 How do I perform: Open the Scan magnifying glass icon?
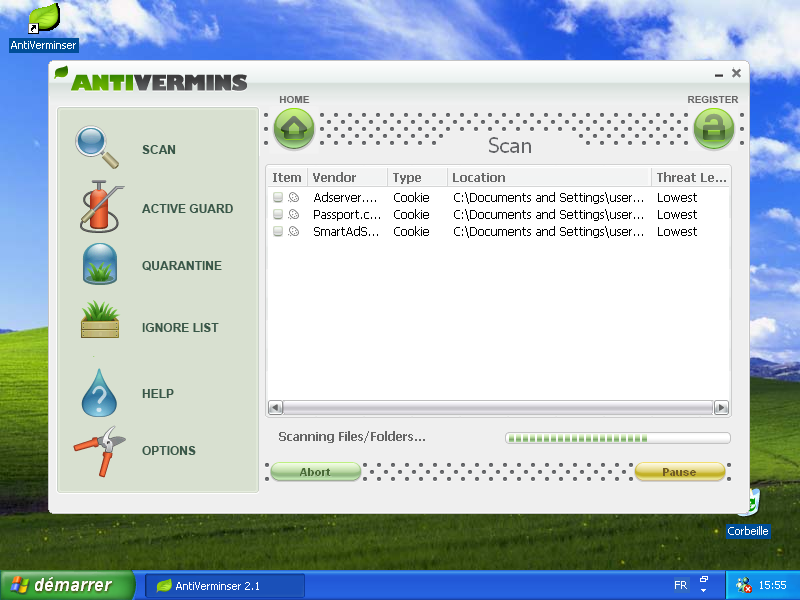click(97, 147)
